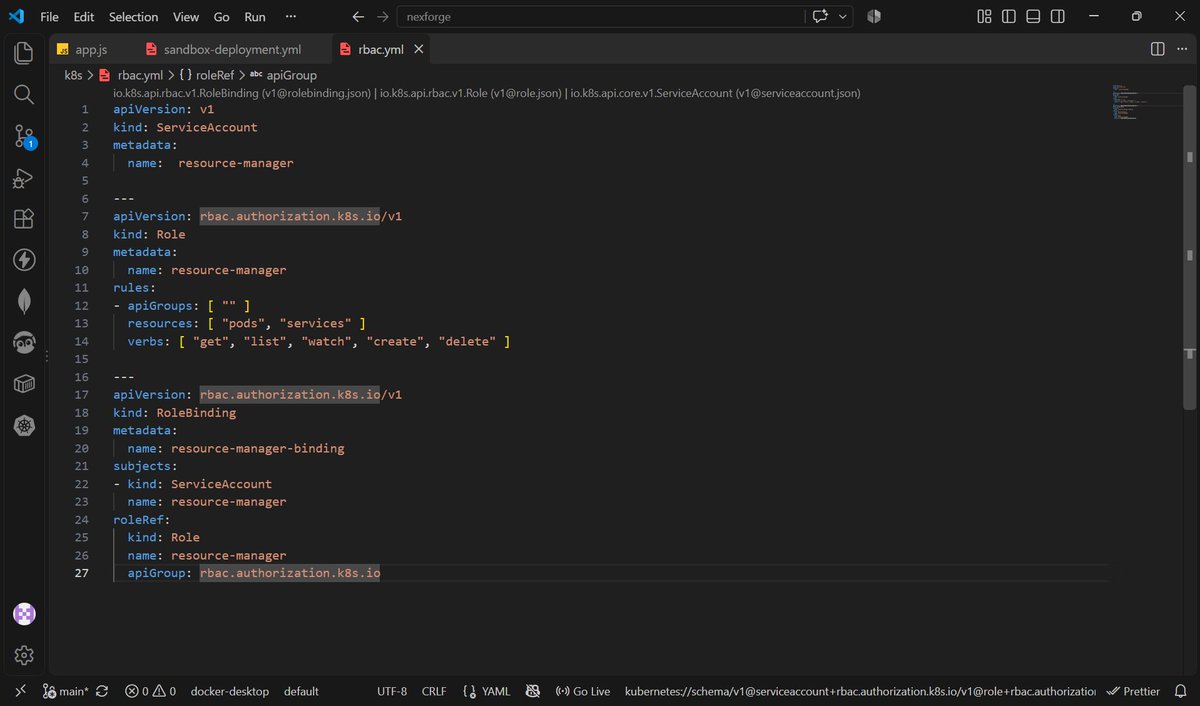Click the main* branch indicator

66,691
